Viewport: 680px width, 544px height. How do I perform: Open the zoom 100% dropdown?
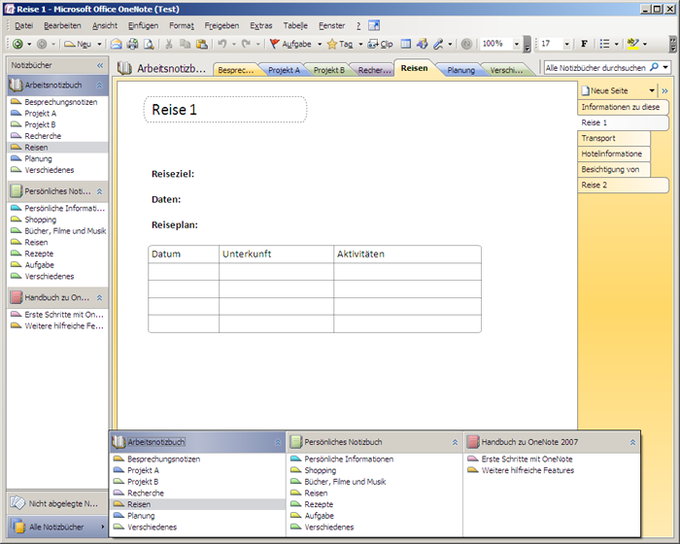[x=517, y=44]
